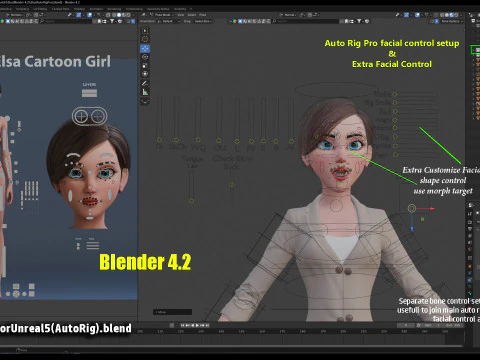Switch left viewport to Rendered shading
The image size is (480, 360).
click(128, 15)
